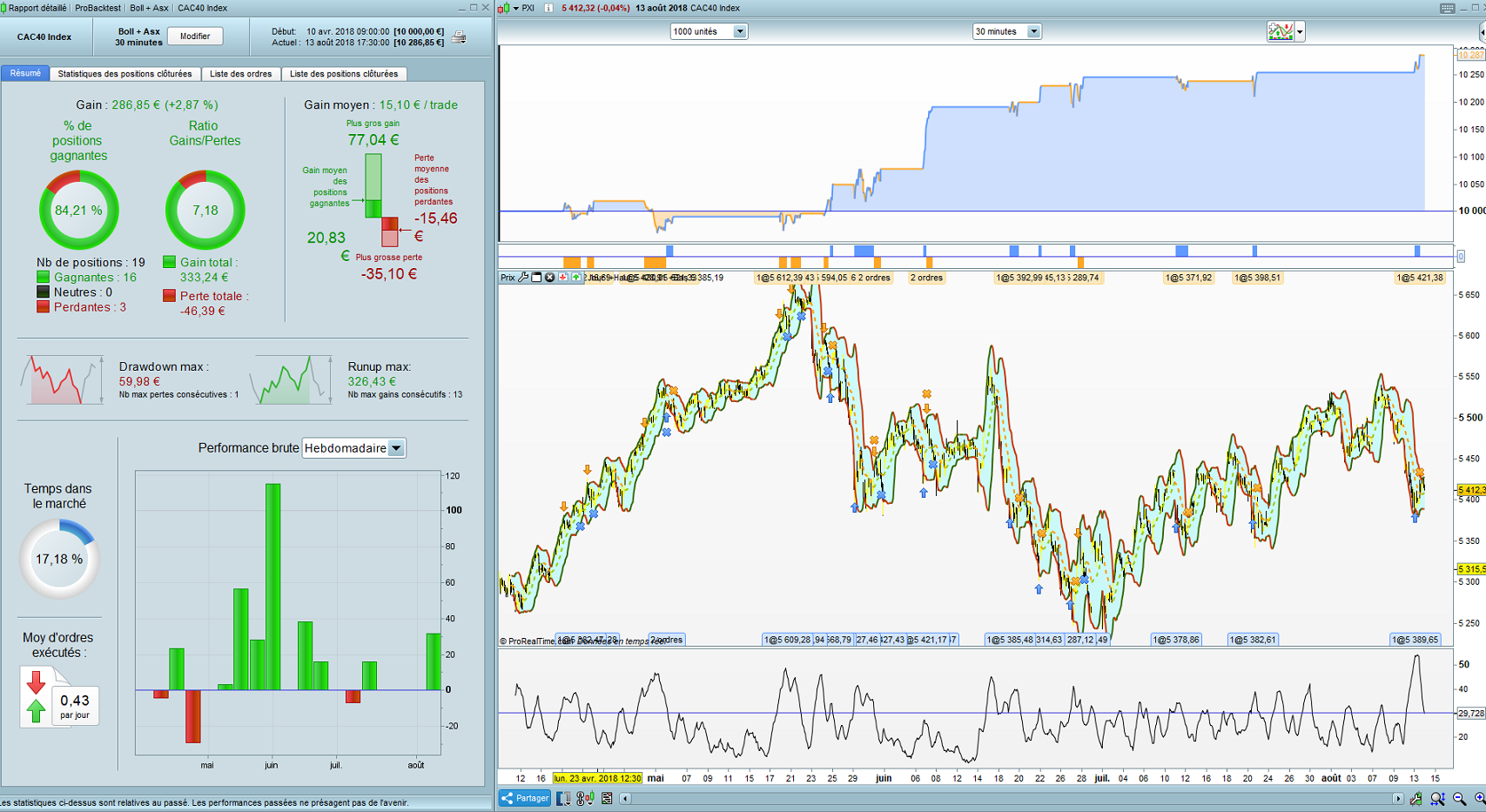
Task: Click the candlestick chart style icon
Action: click(x=504, y=8)
